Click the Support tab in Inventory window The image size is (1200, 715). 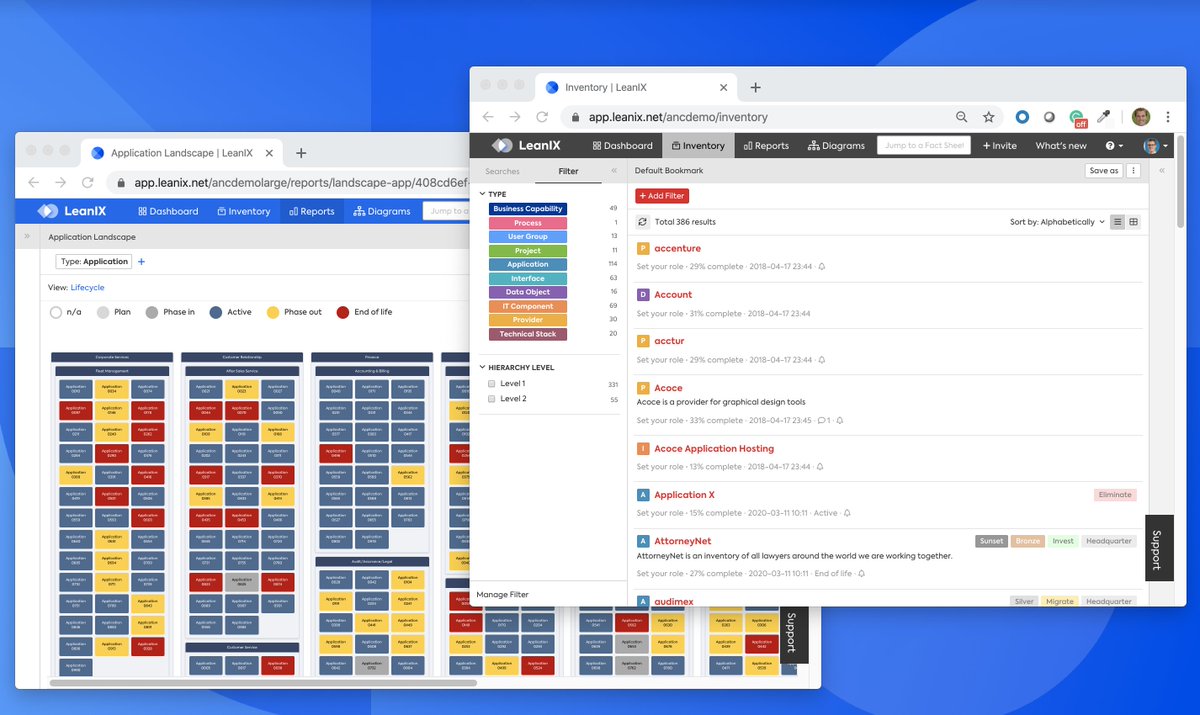pos(1158,548)
